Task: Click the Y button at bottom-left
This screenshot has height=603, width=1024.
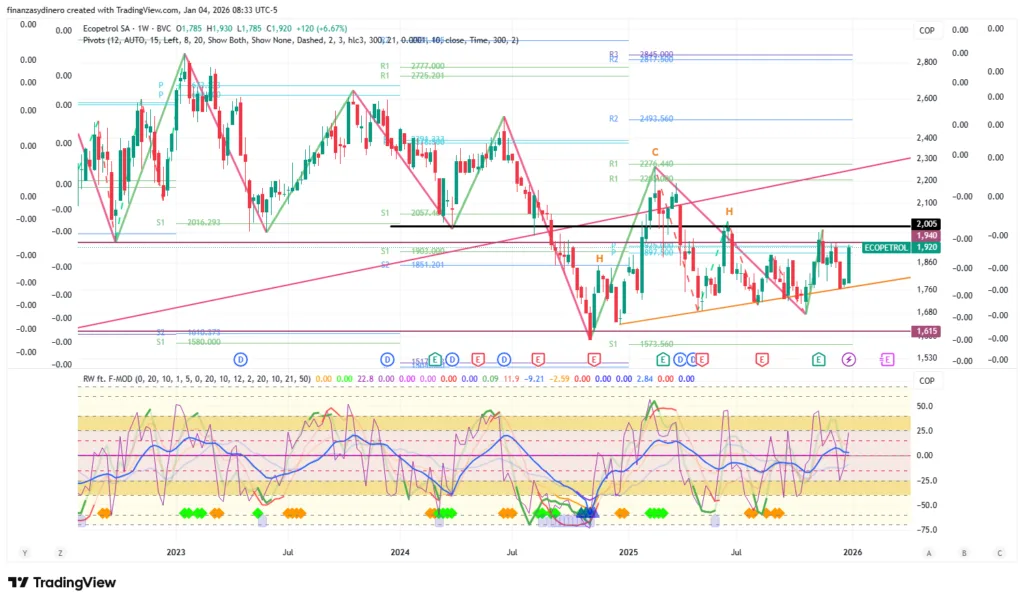Action: pyautogui.click(x=25, y=552)
